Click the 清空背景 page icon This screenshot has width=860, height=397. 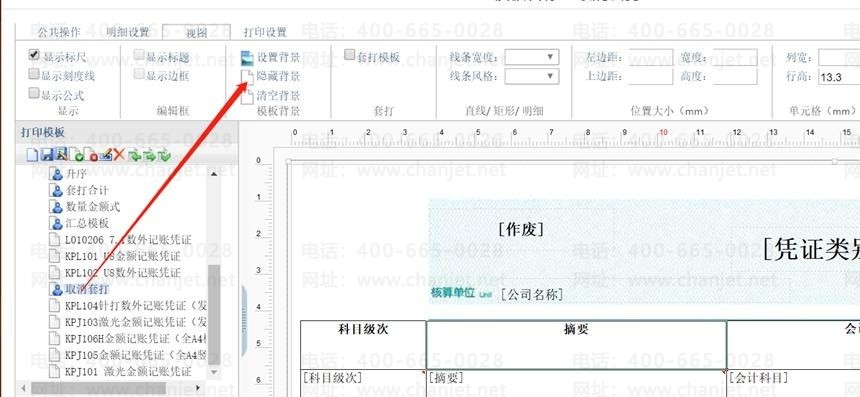(x=248, y=97)
